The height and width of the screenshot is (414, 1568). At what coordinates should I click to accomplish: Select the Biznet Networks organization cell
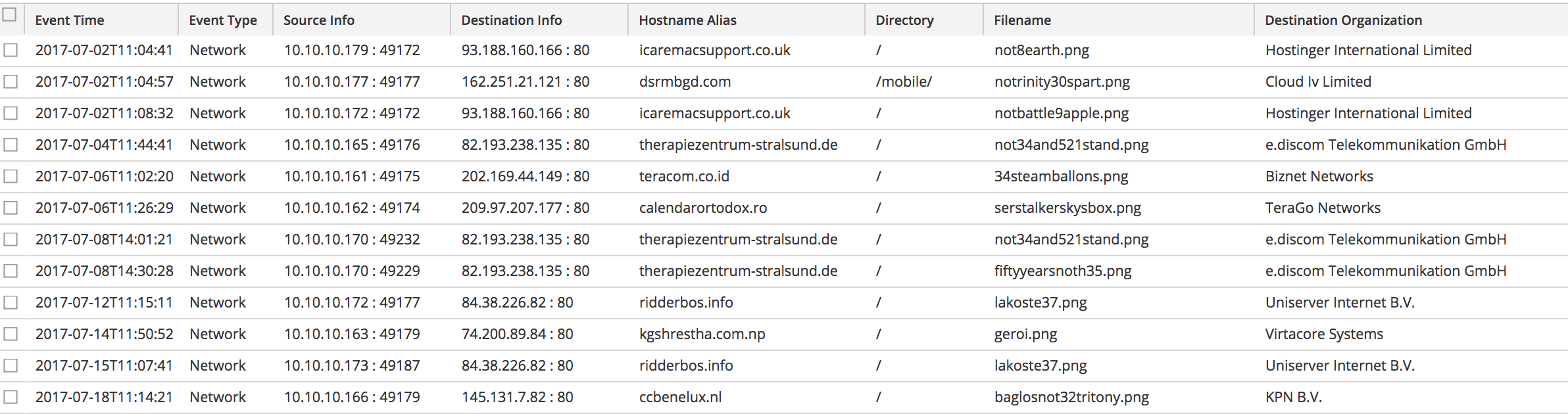pyautogui.click(x=1319, y=177)
